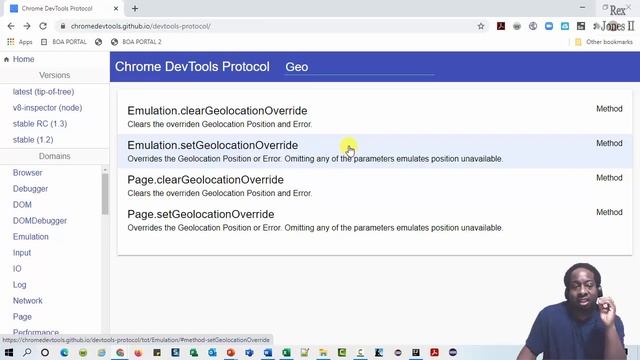Click the domains list scrollbar thumb
The height and width of the screenshot is (360, 640).
tap(105, 194)
